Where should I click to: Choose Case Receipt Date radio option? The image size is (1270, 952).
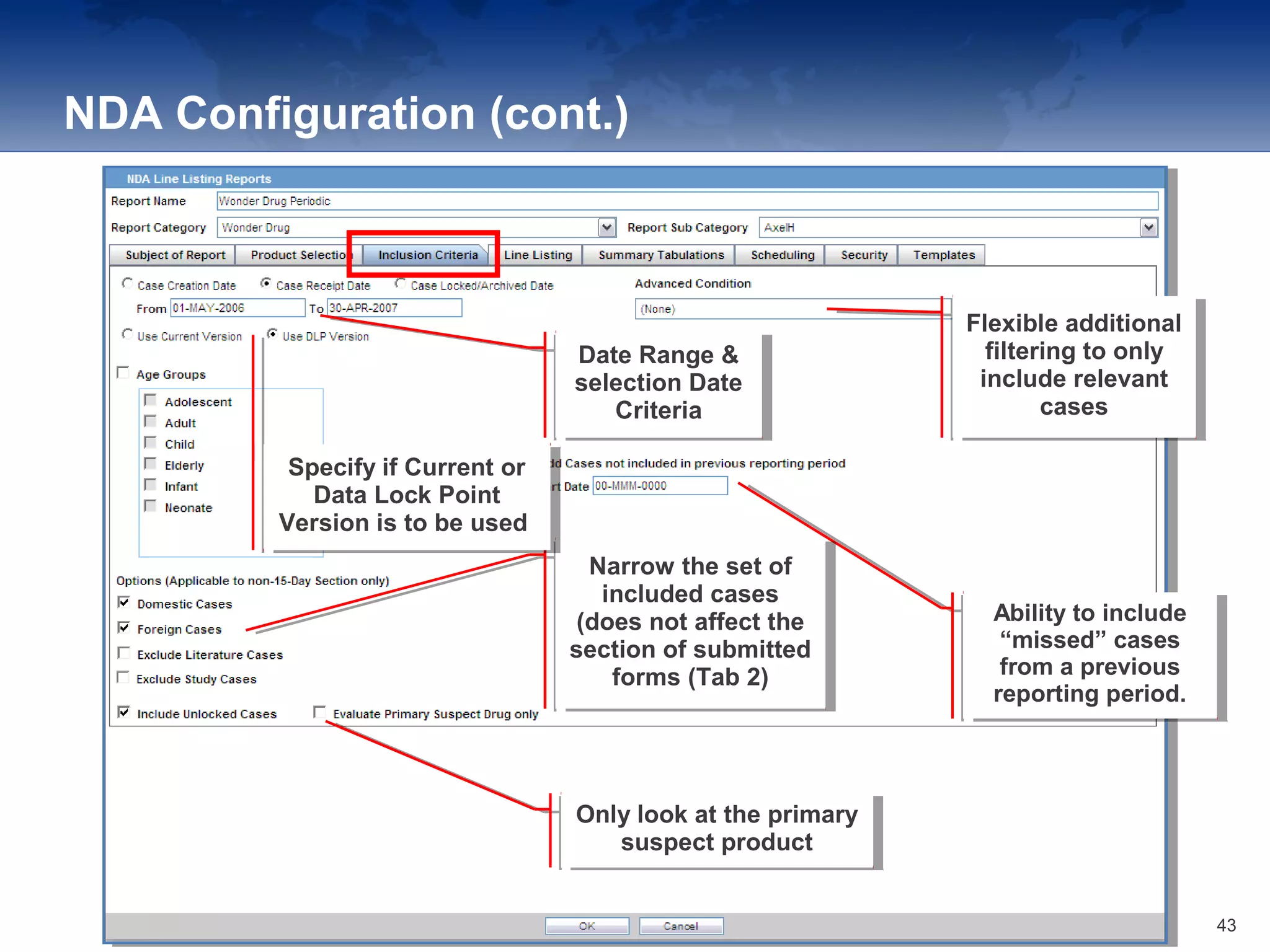click(x=266, y=283)
